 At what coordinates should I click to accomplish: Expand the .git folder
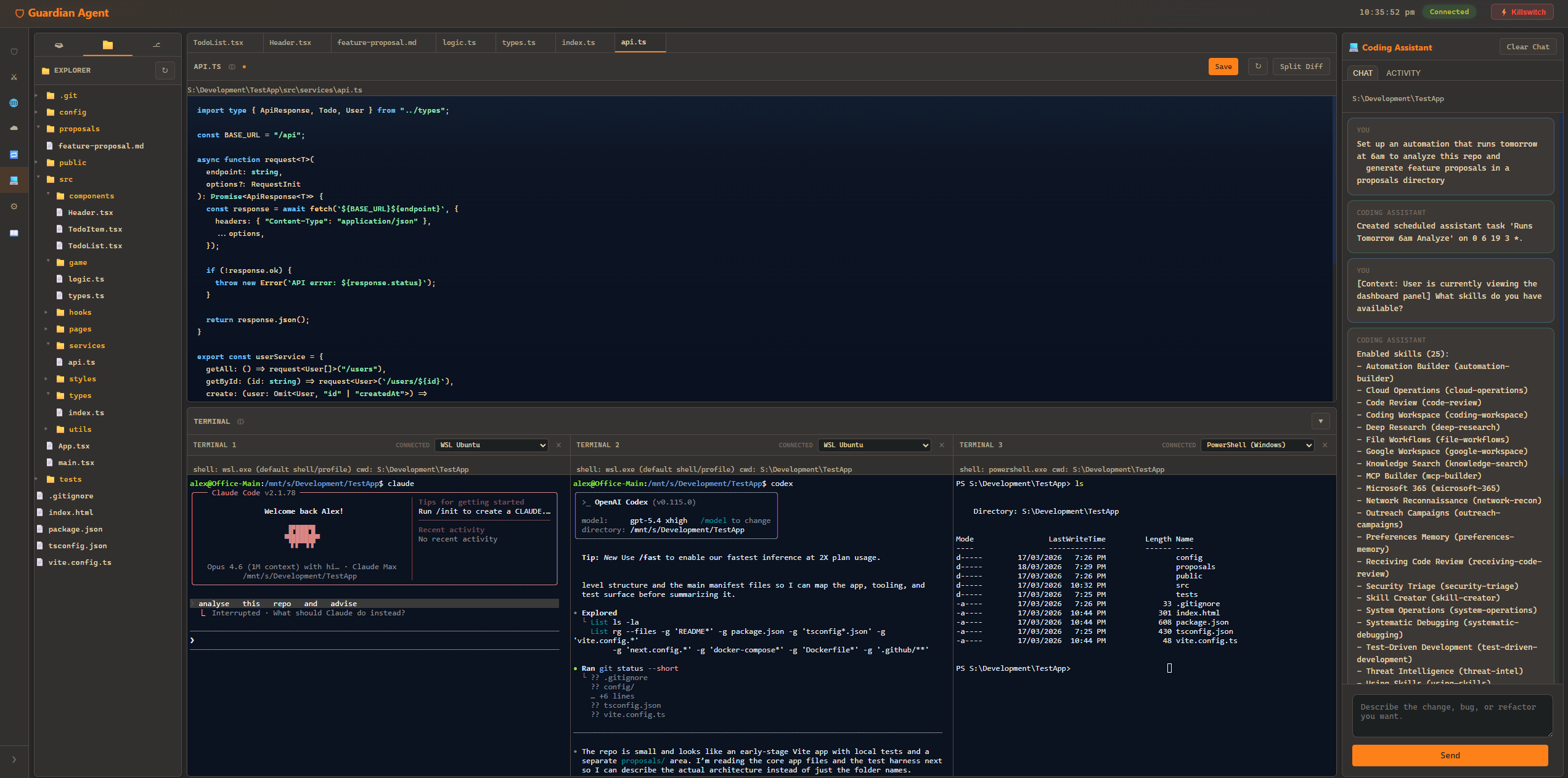[x=37, y=95]
